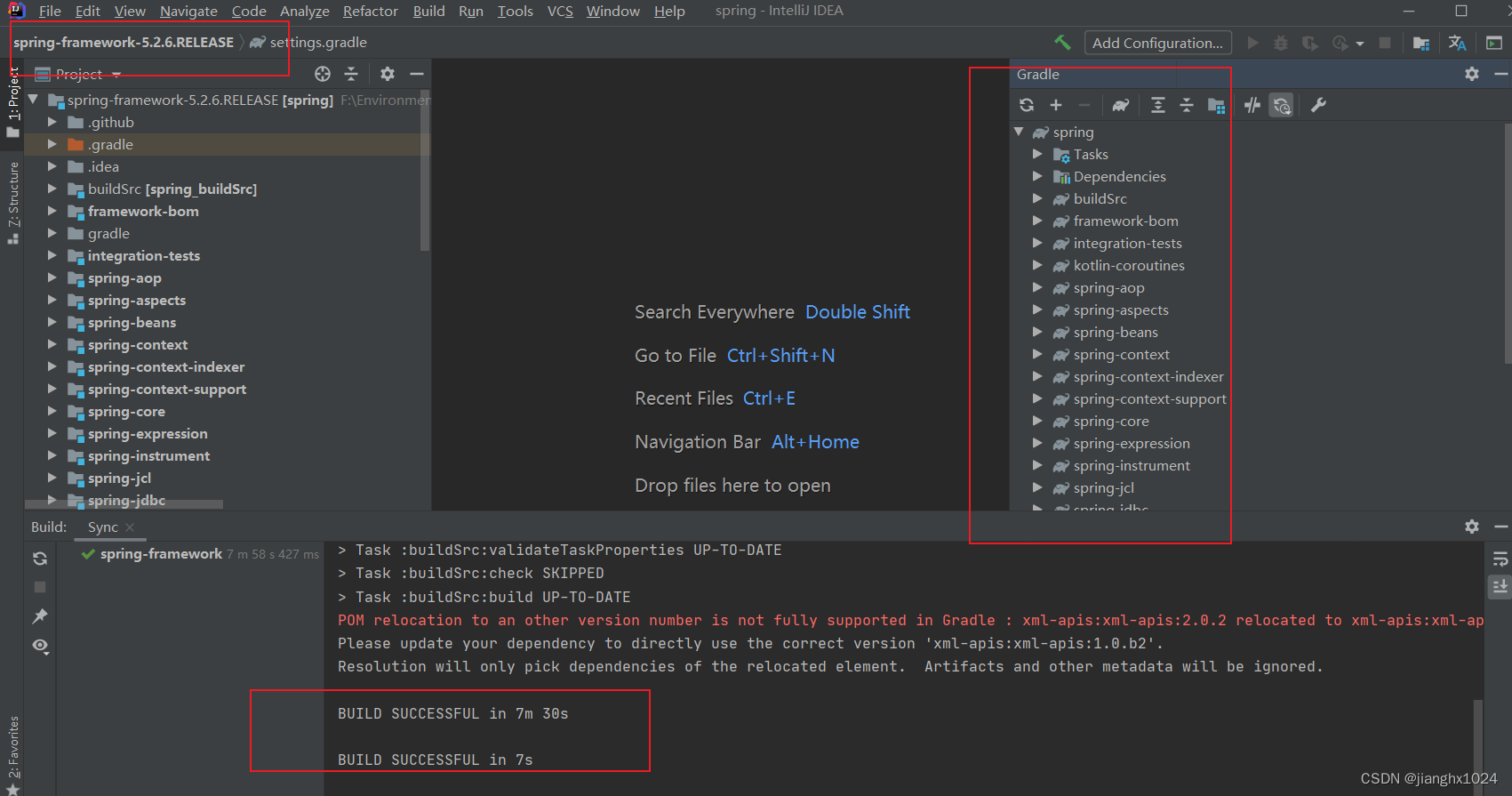Viewport: 1512px width, 796px height.
Task: Open the File menu
Action: click(x=50, y=11)
